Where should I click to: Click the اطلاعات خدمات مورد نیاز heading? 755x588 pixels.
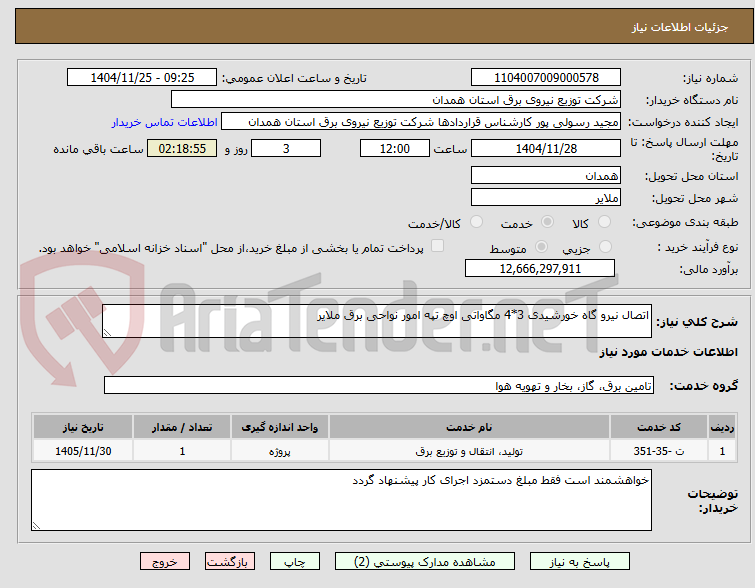point(668,353)
